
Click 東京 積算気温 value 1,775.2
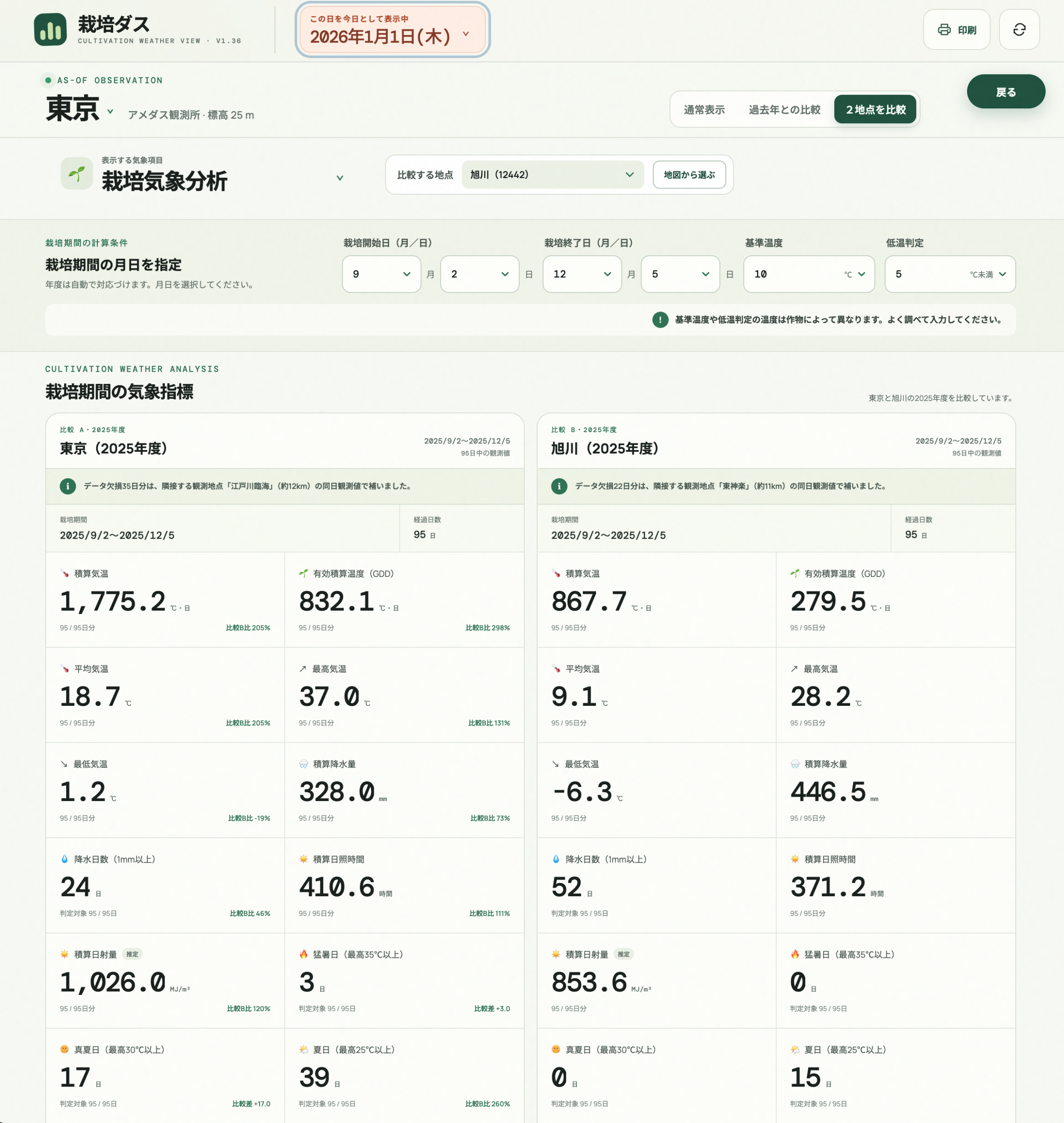[x=113, y=601]
